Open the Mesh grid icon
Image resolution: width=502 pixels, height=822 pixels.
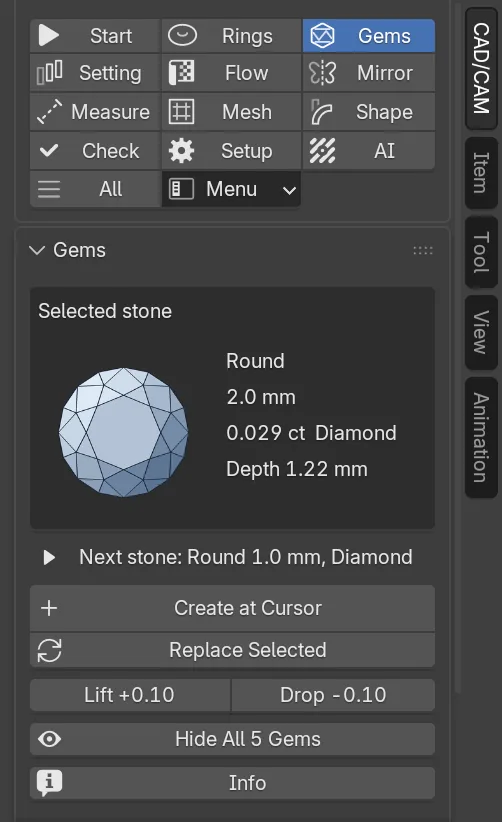click(x=181, y=112)
